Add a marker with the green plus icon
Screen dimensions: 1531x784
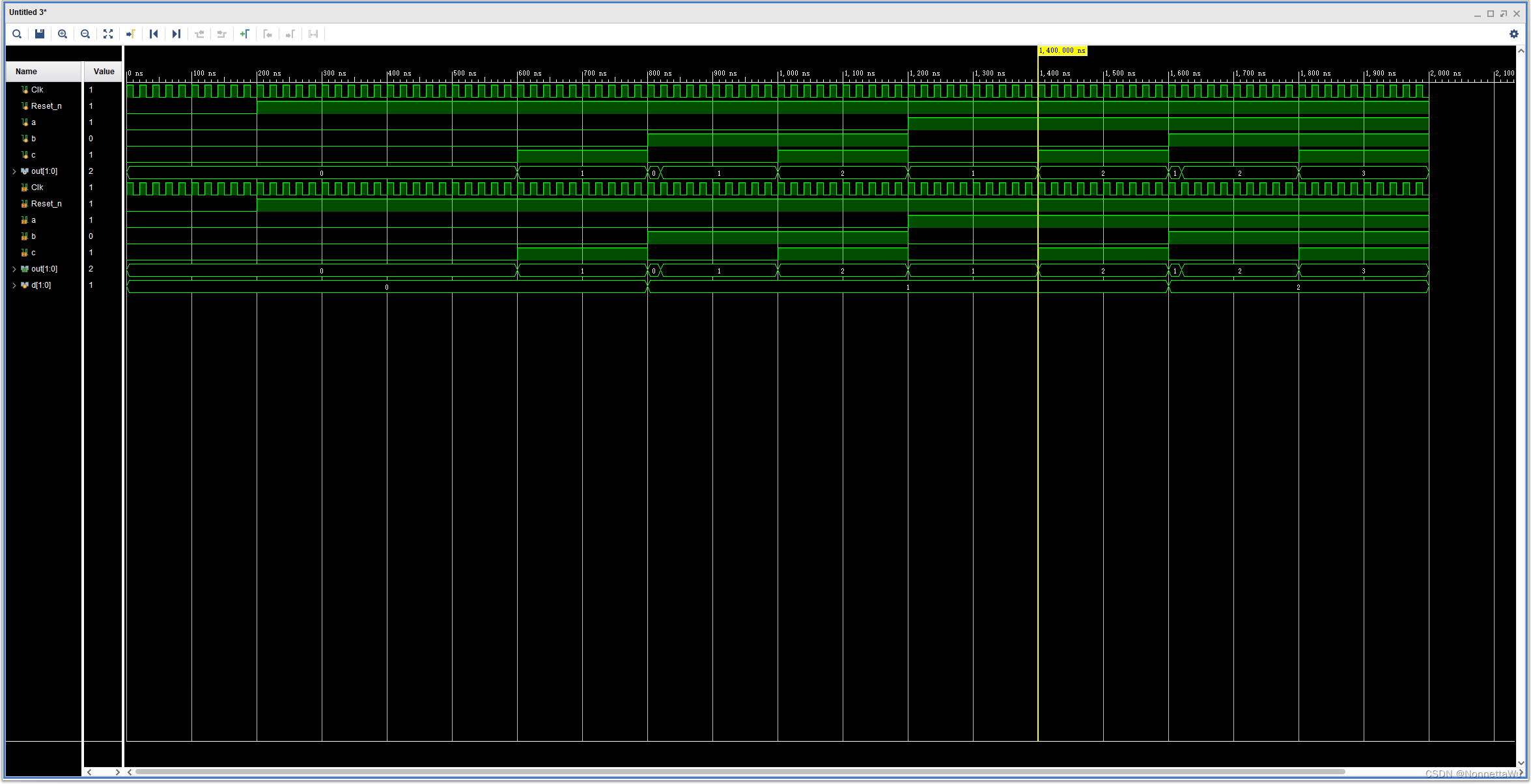pos(244,34)
